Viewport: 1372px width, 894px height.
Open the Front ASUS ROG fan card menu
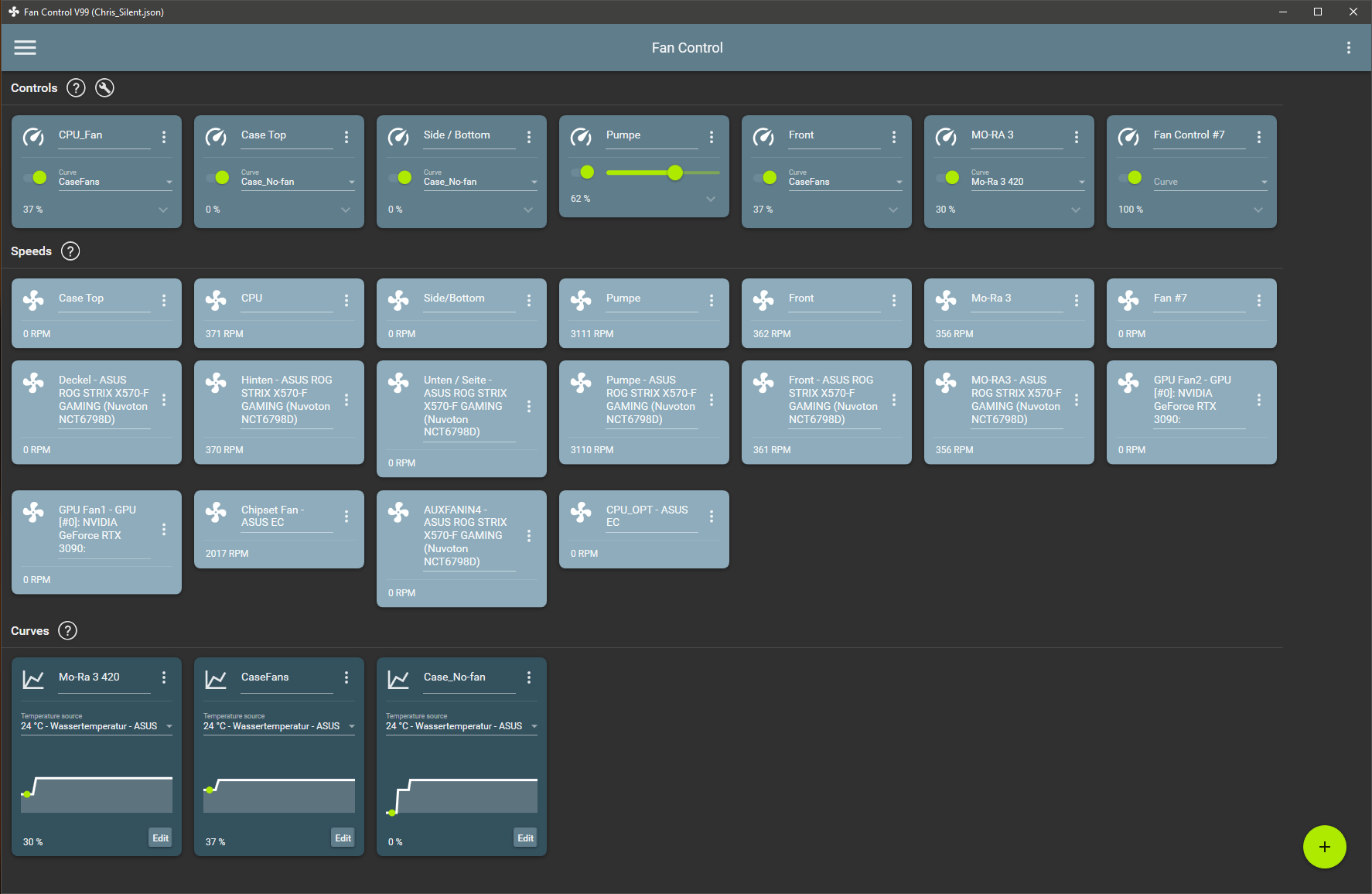(x=894, y=400)
